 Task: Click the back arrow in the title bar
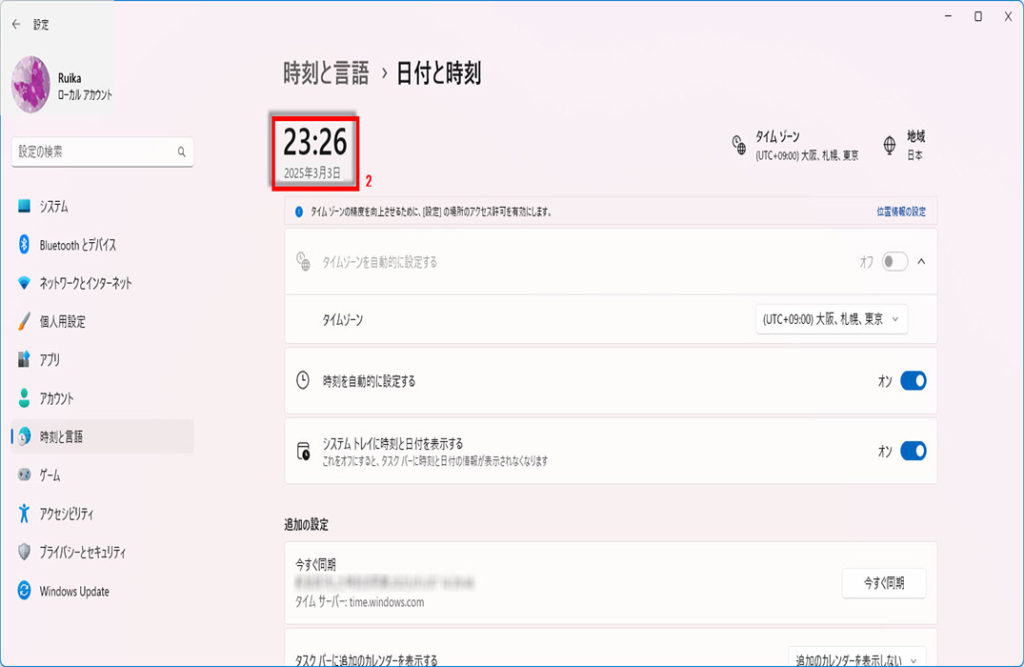tap(15, 24)
